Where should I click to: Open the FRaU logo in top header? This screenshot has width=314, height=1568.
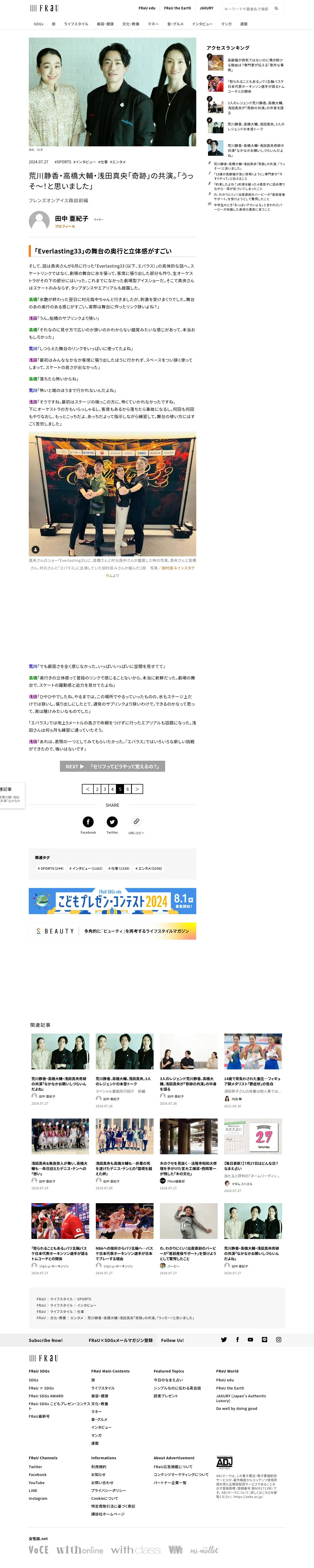44,9
